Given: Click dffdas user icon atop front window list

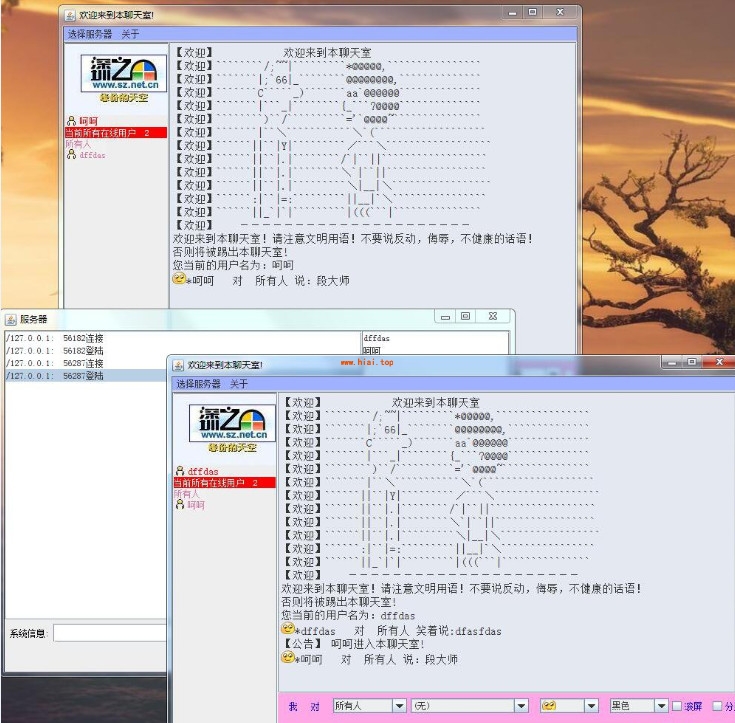Looking at the screenshot, I should [180, 471].
